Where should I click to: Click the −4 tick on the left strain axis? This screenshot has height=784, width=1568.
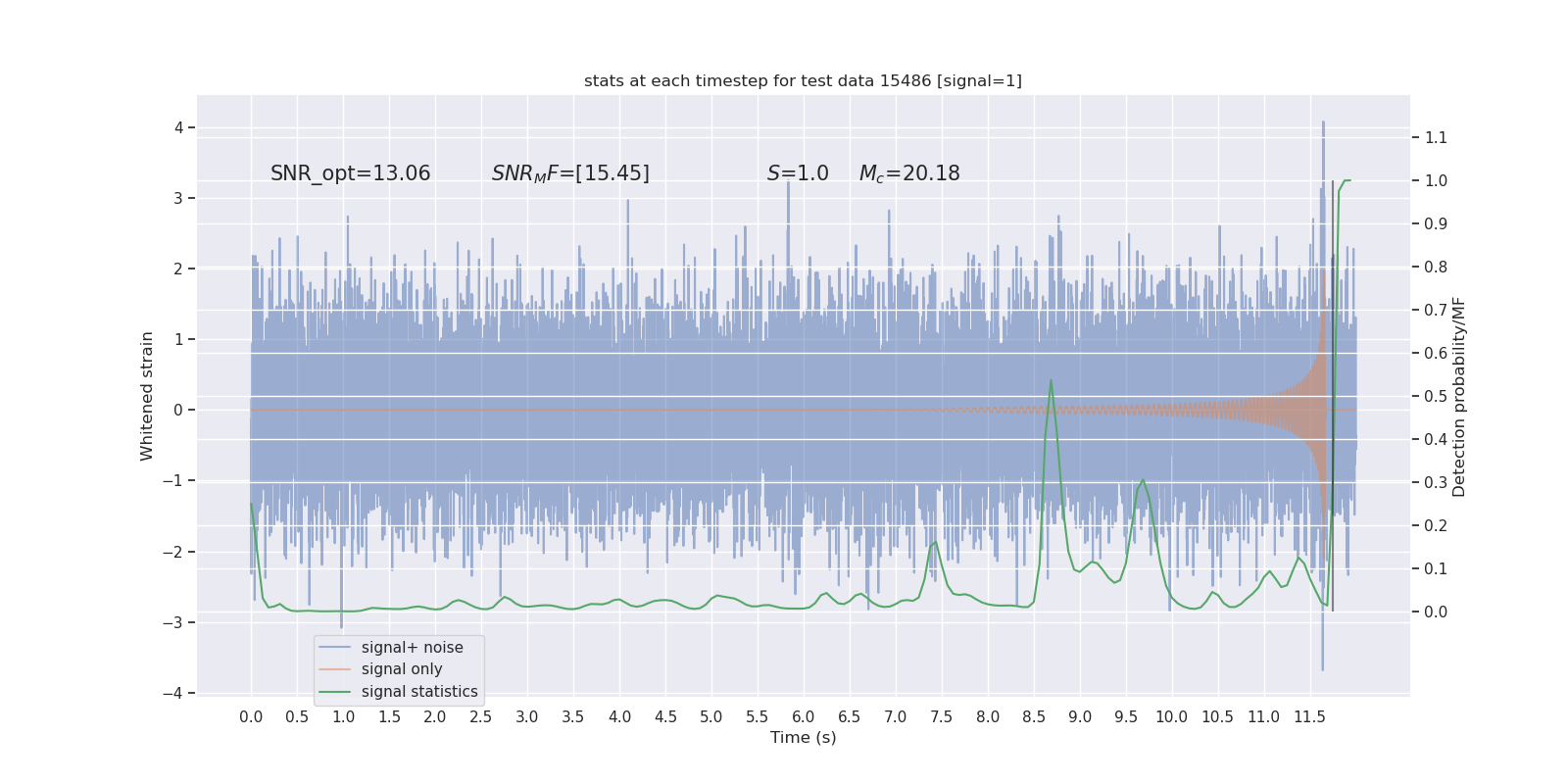[x=172, y=693]
